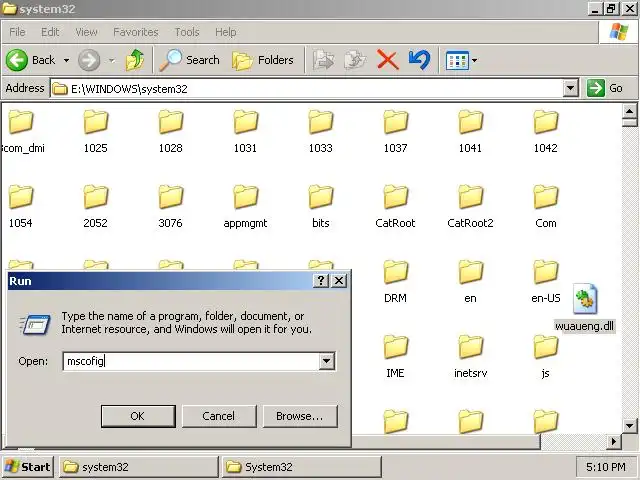Select the Com folder
Image resolution: width=640 pixels, height=480 pixels.
(546, 207)
